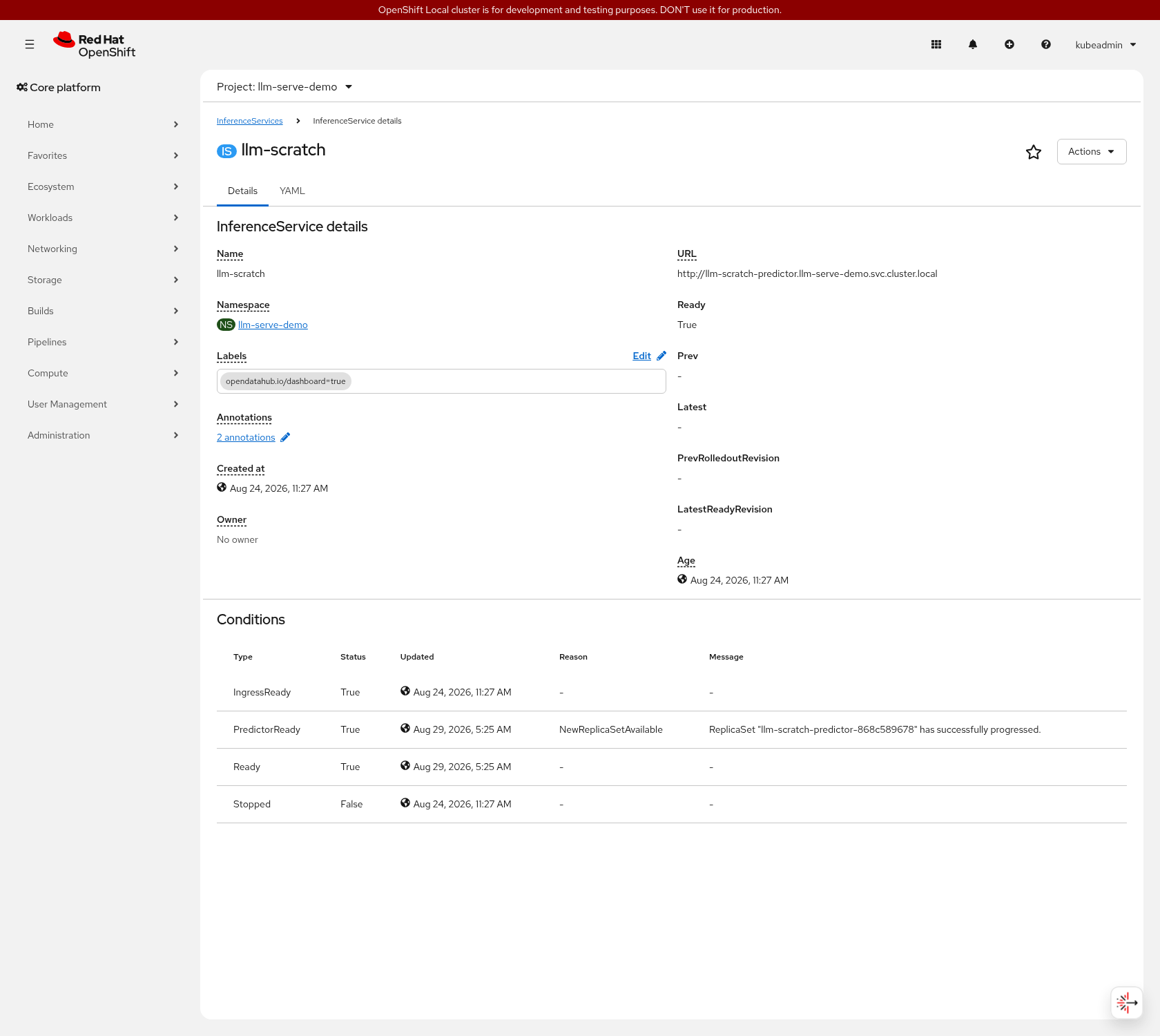Expand the Compute navigation section
Screen dimensions: 1160x1036
(103, 373)
